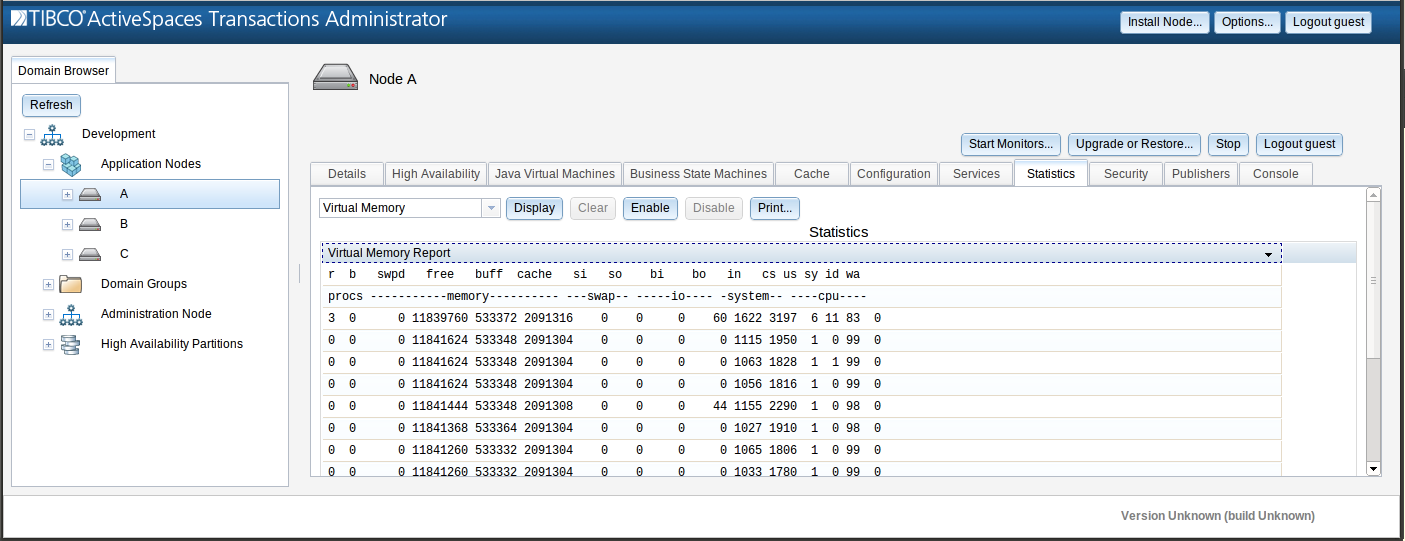Switch to the High Availability tab
This screenshot has height=541, width=1405.
pos(436,174)
